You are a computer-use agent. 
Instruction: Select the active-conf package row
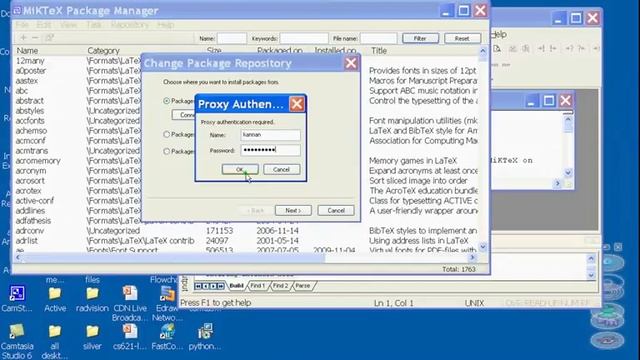click(x=35, y=201)
